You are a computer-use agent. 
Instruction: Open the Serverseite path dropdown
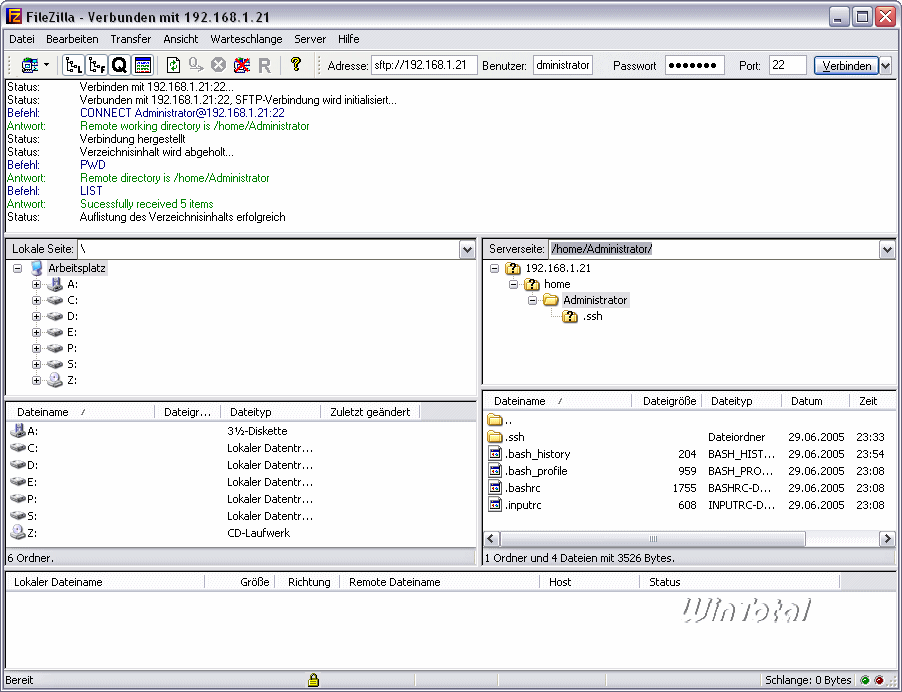click(886, 249)
